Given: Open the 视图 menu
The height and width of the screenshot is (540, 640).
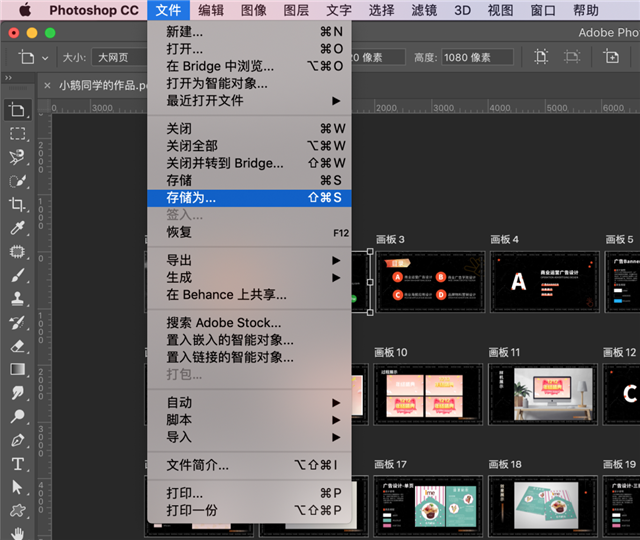Looking at the screenshot, I should click(500, 10).
